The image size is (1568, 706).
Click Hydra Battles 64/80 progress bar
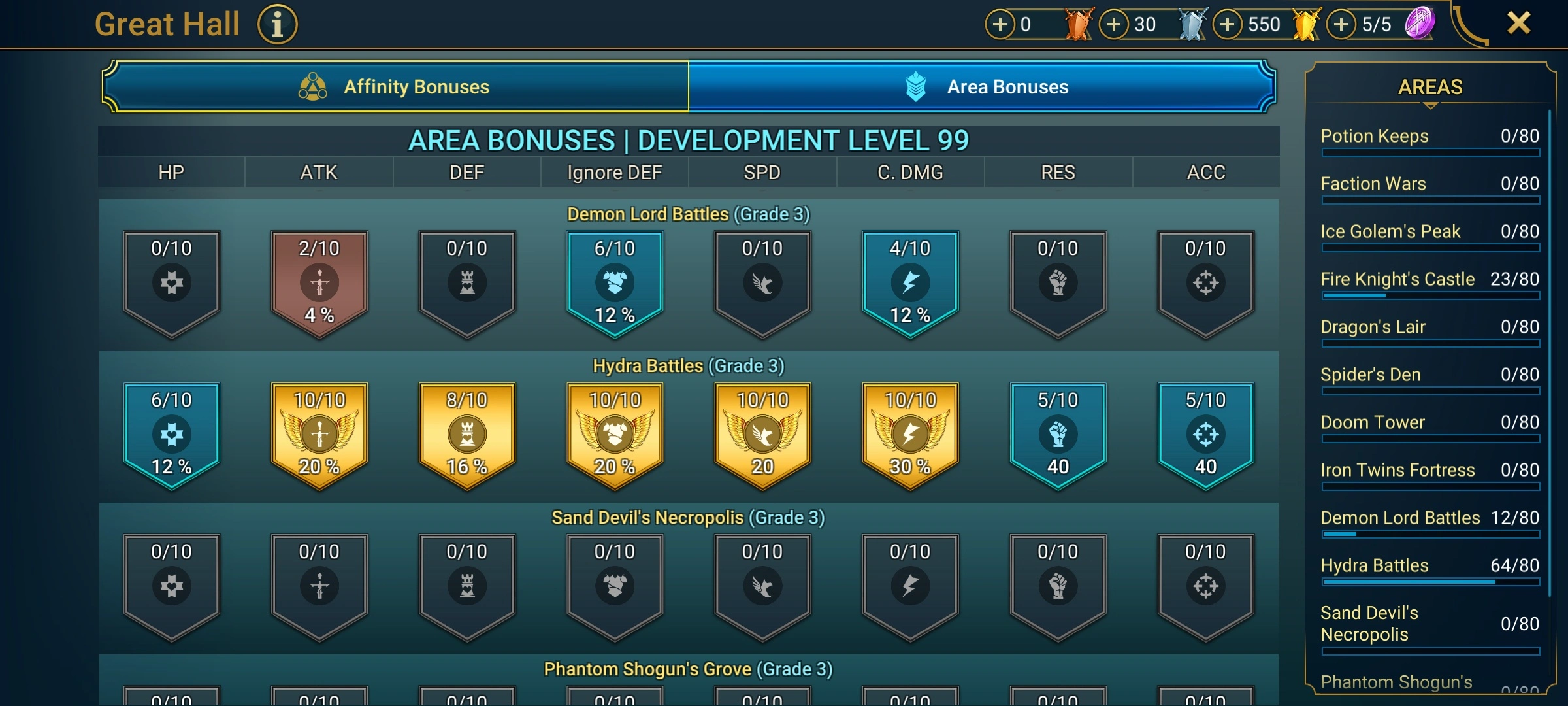click(1430, 582)
